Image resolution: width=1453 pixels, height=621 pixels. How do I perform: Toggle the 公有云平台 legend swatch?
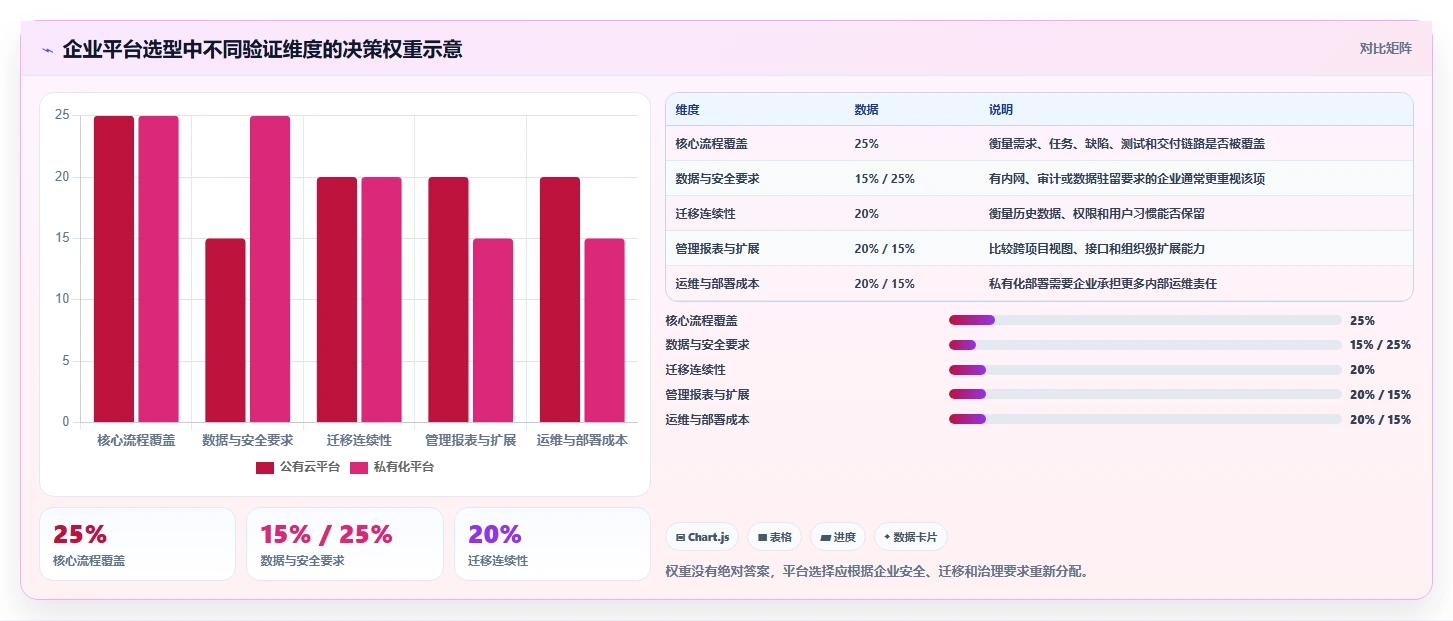click(265, 467)
